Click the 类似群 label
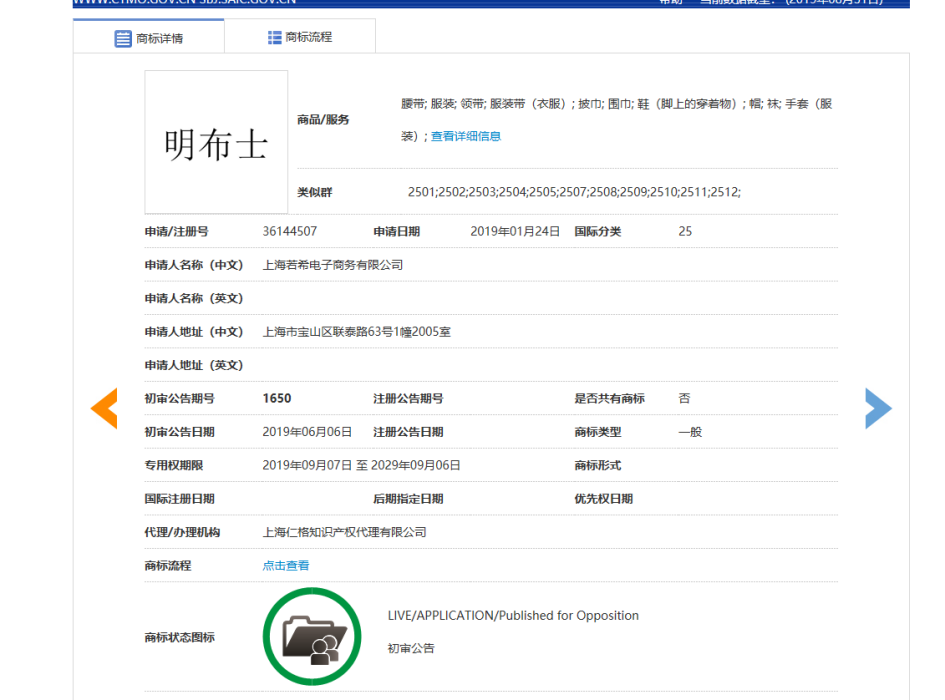Image resolution: width=945 pixels, height=700 pixels. [315, 192]
